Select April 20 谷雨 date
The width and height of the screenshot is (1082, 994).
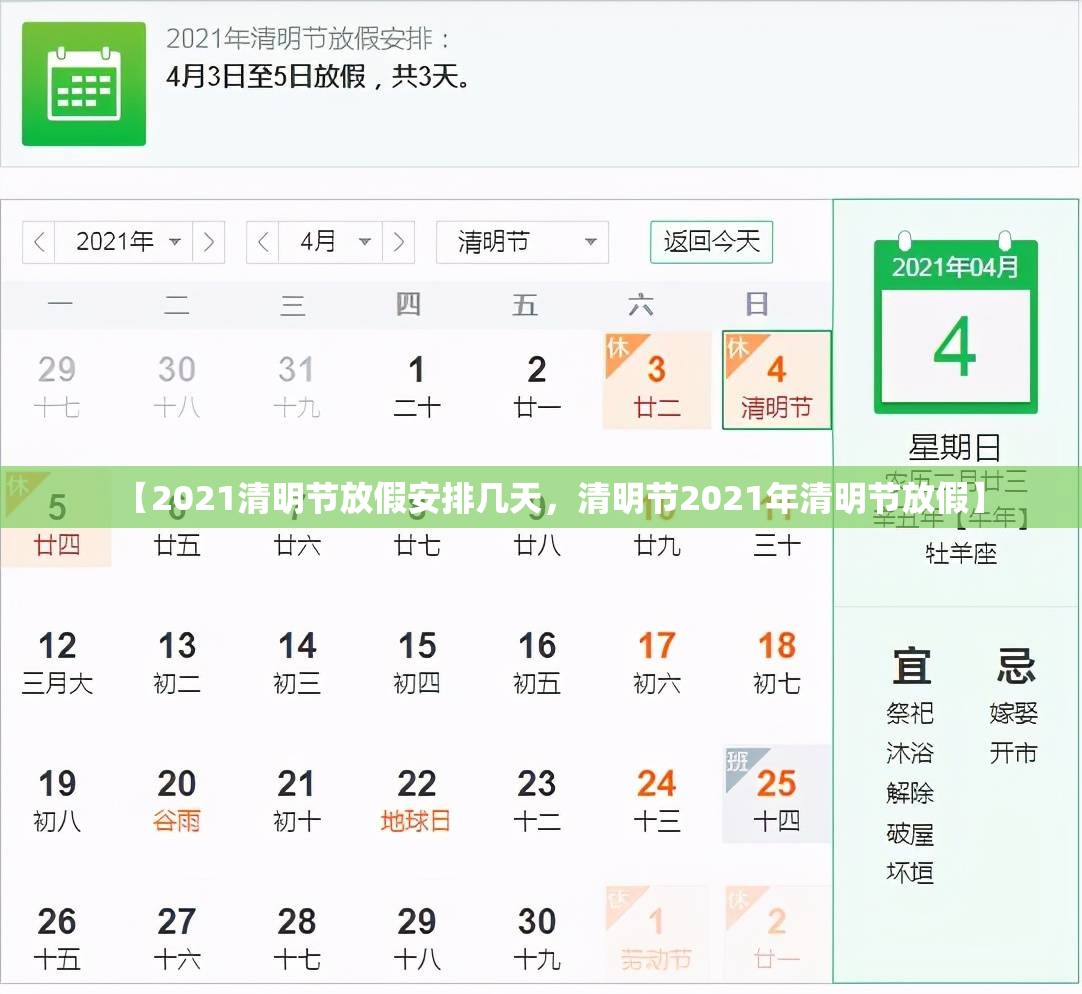[x=177, y=801]
